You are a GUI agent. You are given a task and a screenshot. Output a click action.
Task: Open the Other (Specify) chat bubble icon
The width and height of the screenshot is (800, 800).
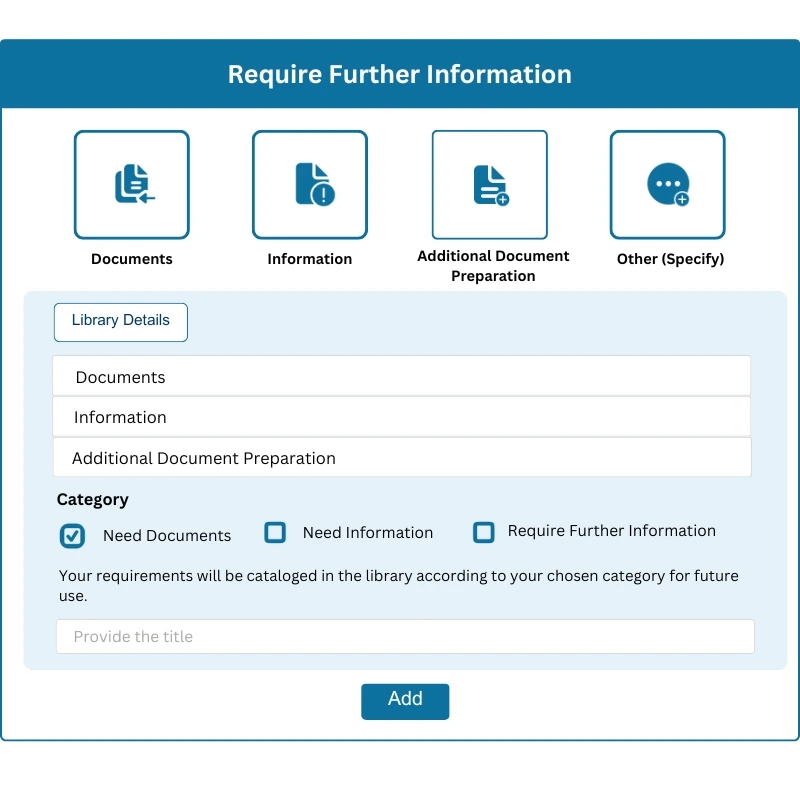pos(667,184)
